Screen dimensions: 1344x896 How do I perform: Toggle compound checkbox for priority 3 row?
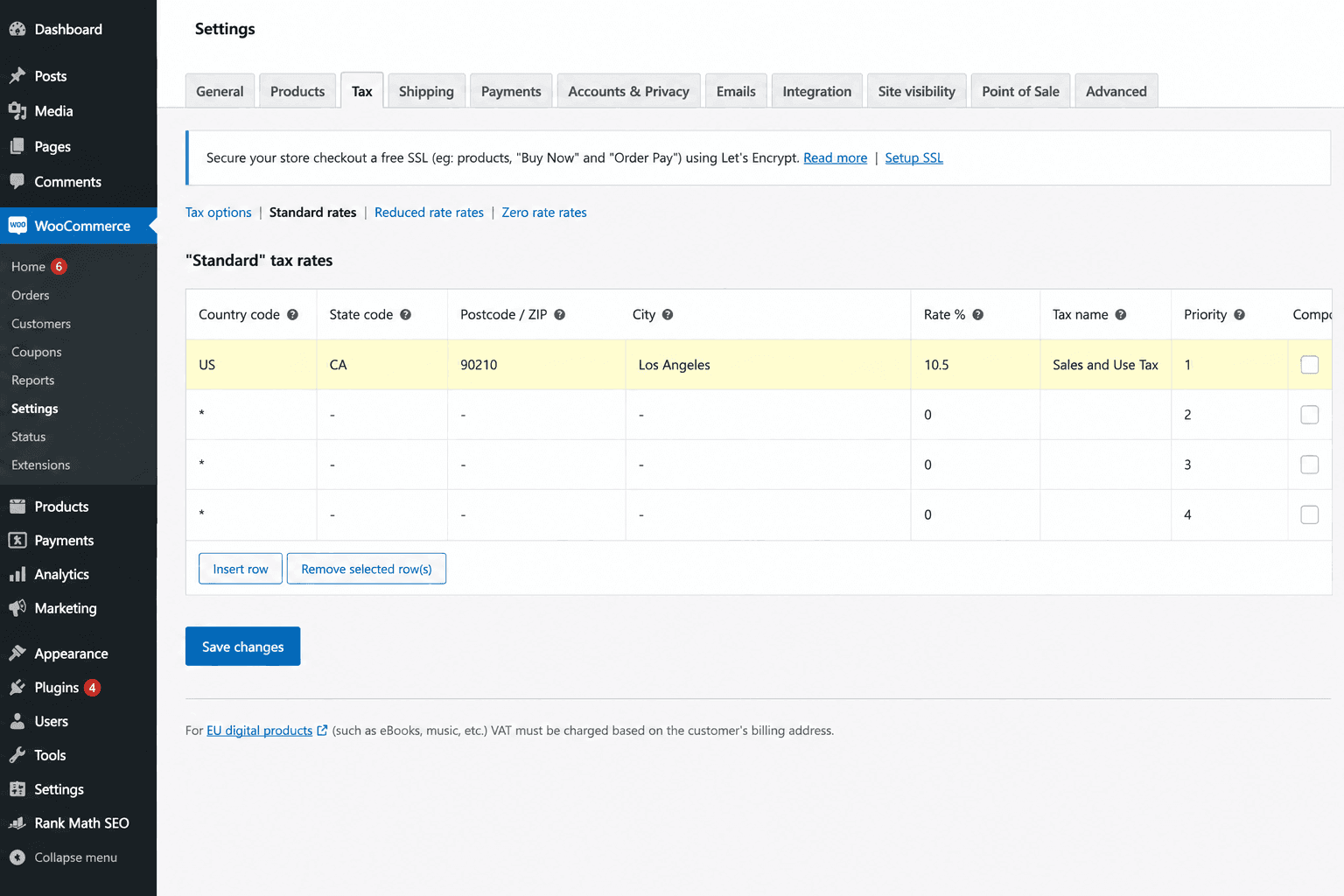click(1309, 464)
